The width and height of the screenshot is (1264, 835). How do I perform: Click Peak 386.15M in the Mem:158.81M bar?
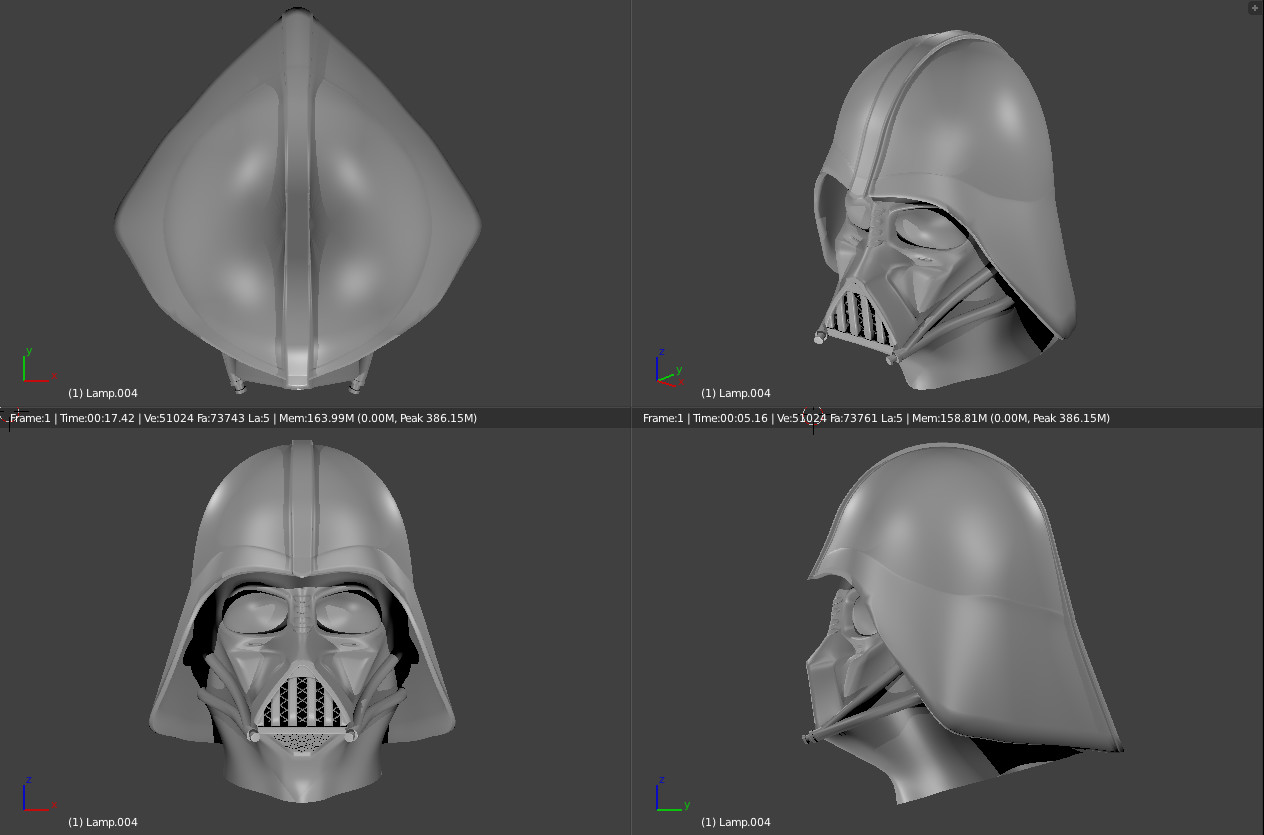click(x=1070, y=418)
